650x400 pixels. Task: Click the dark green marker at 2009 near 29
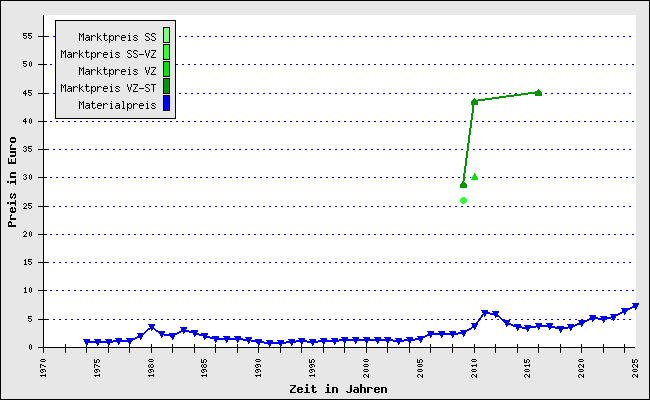463,185
